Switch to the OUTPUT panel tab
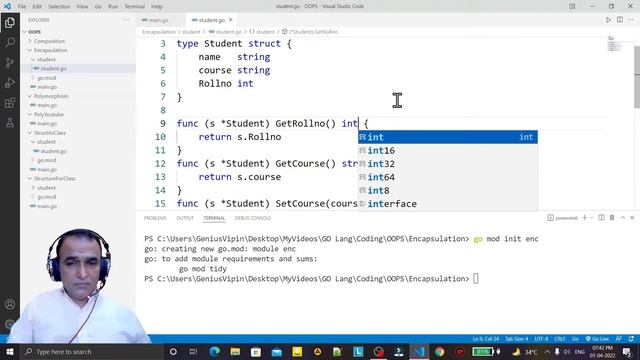Image resolution: width=640 pixels, height=360 pixels. [185, 218]
